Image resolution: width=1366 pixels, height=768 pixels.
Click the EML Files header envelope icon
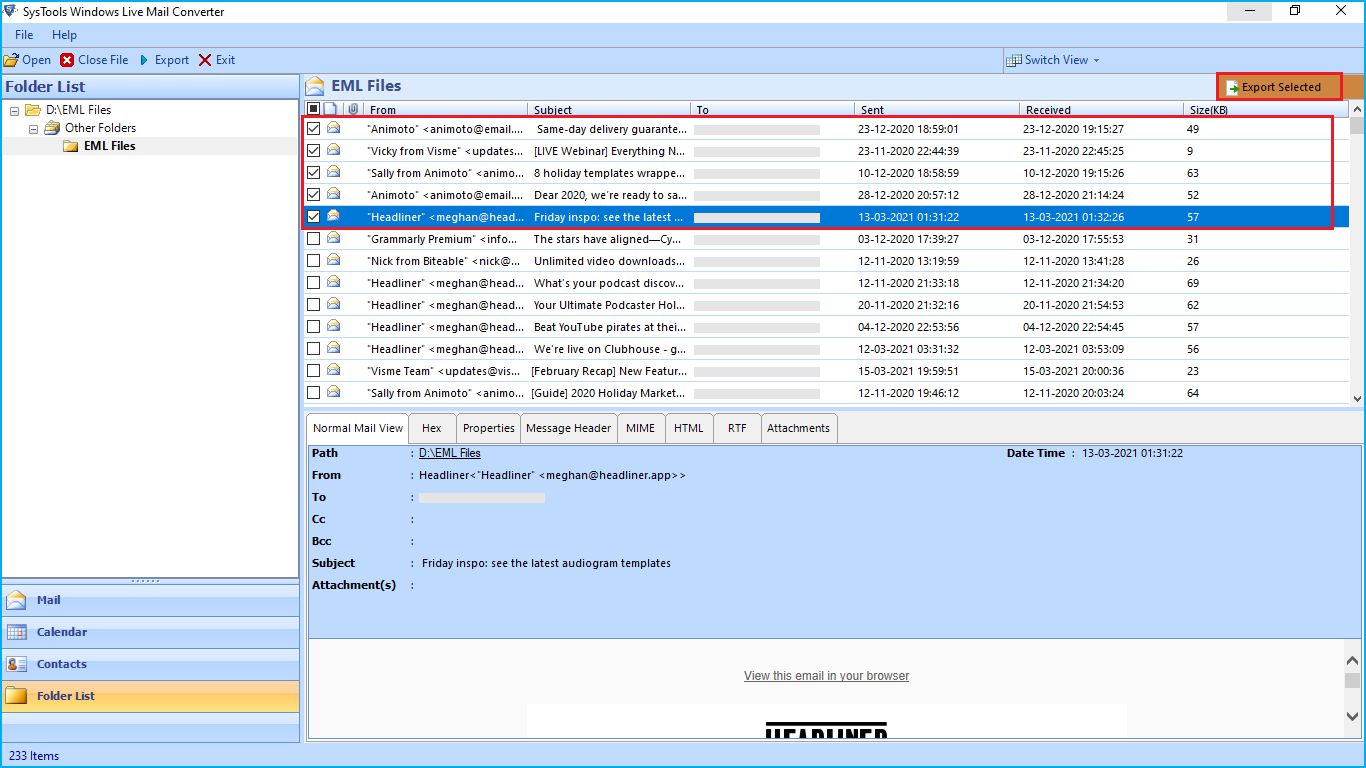click(x=315, y=86)
